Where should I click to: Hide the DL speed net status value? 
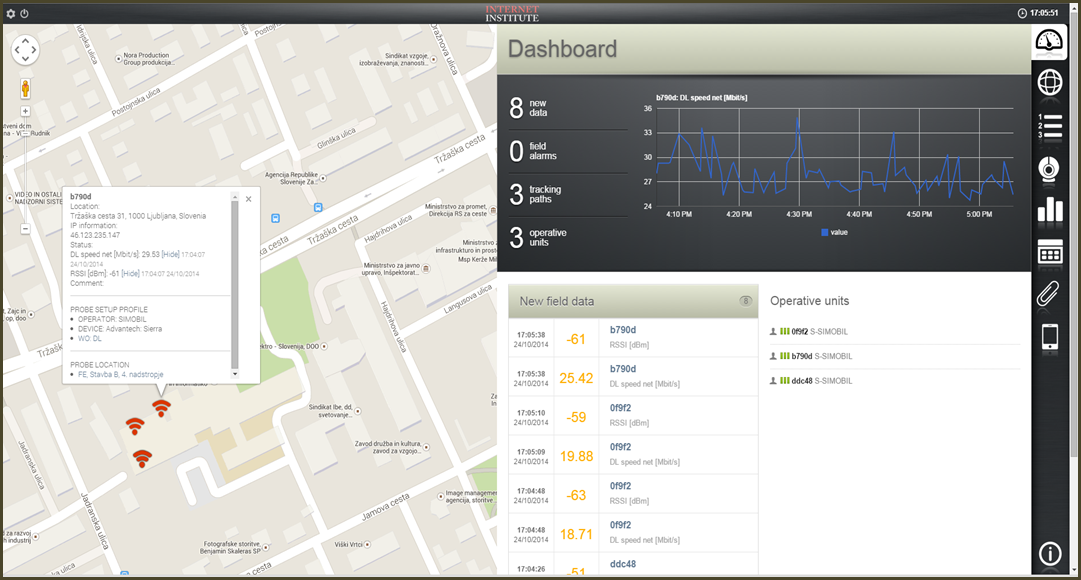tap(170, 254)
